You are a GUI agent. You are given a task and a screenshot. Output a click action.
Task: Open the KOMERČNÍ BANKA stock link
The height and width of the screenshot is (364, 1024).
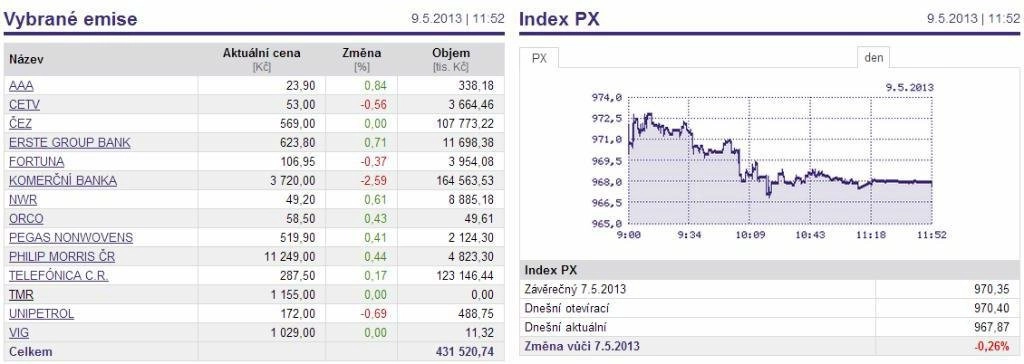63,180
